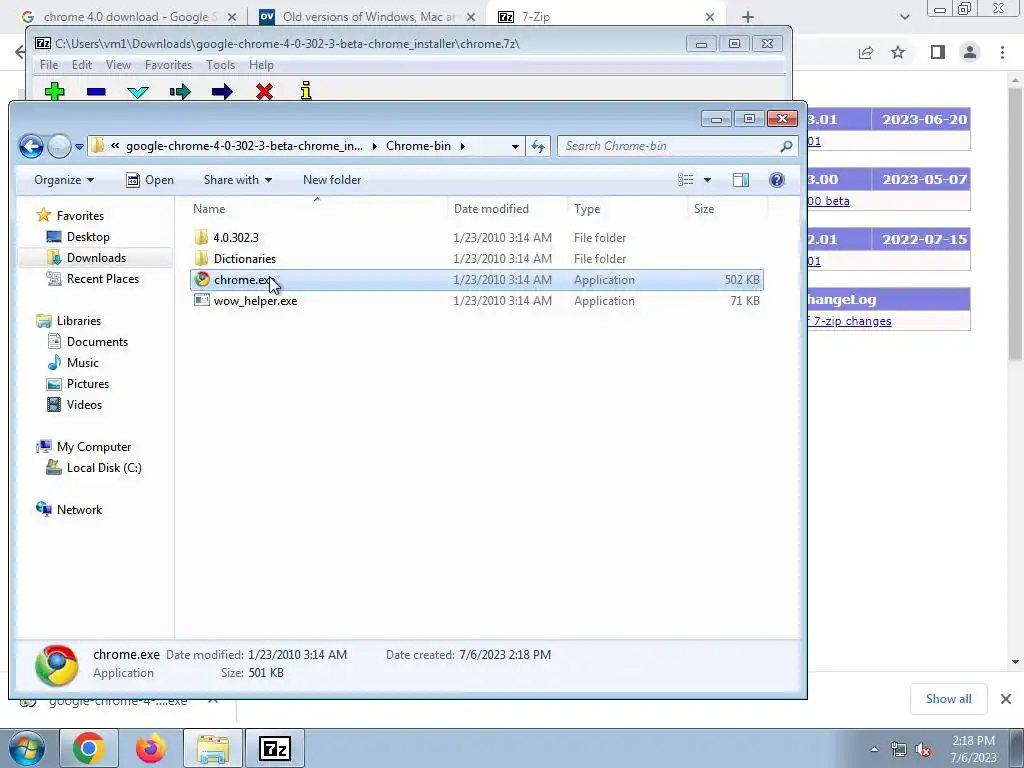Screen dimensions: 1024x768
Task: Click the Copy arrow icon in 7-Zip toolbar
Action: [180, 91]
